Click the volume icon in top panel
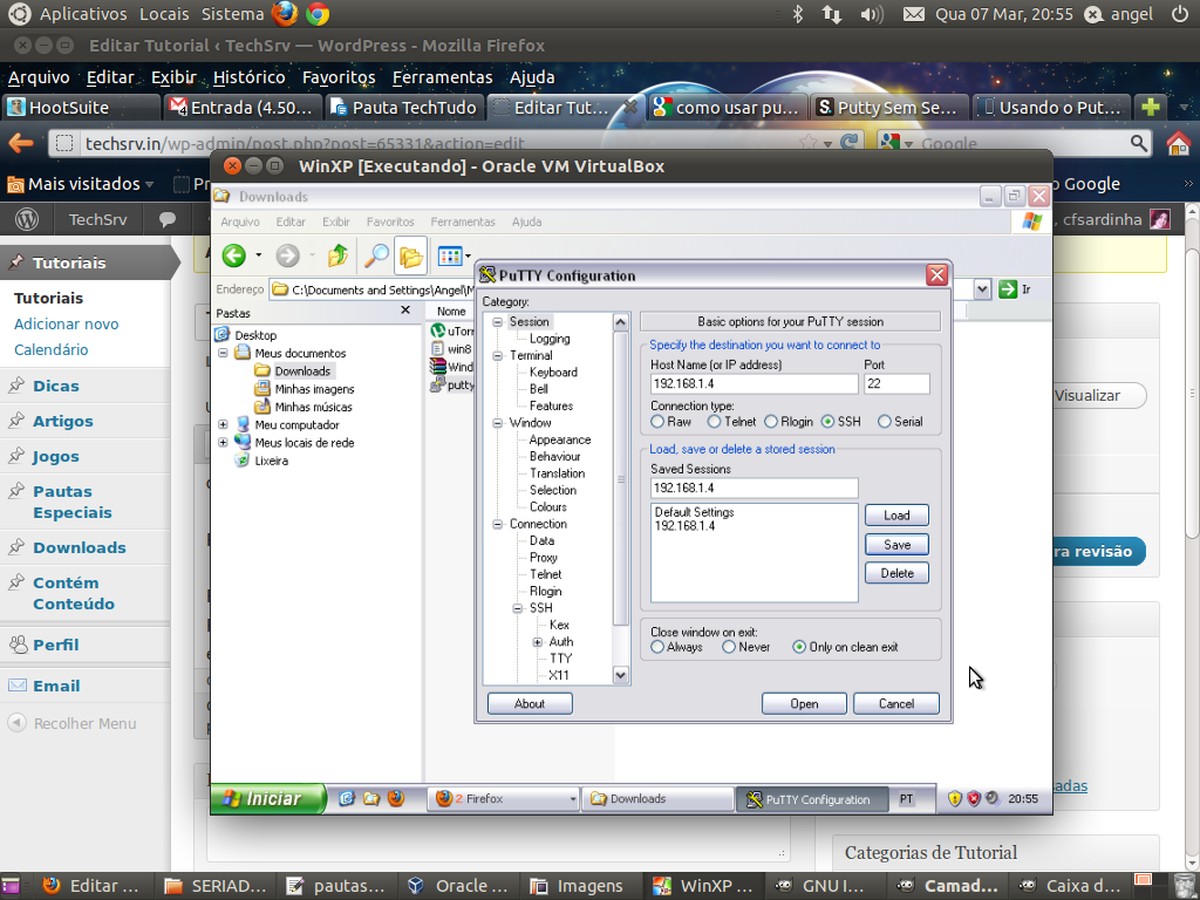 871,14
